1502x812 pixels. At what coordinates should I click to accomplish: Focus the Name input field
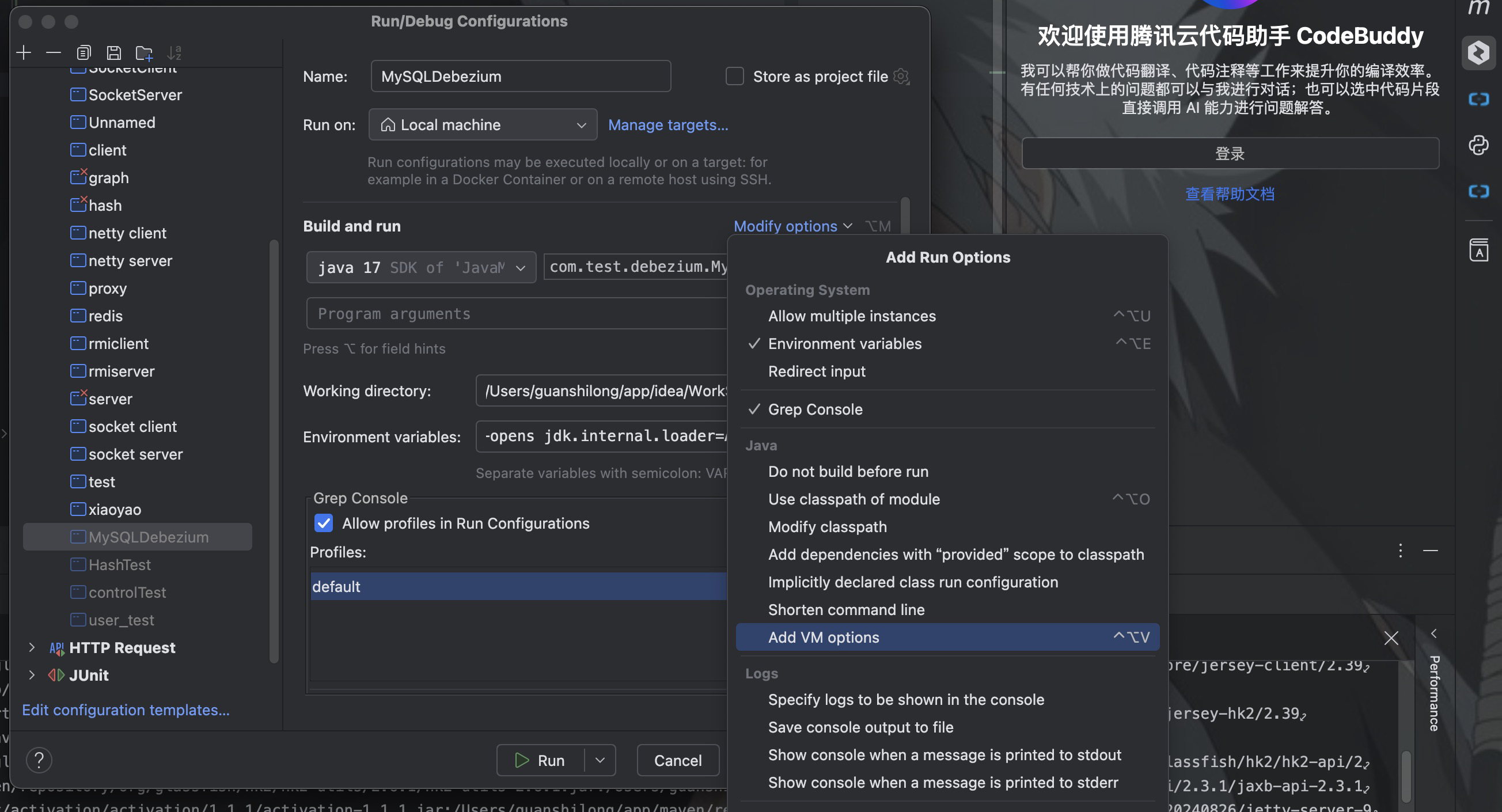pyautogui.click(x=521, y=77)
